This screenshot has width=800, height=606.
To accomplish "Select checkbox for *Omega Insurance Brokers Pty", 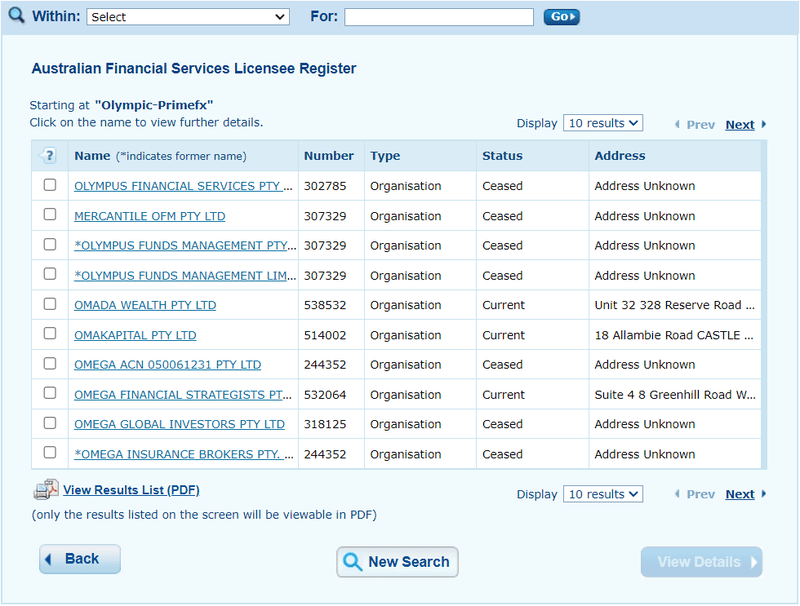I will tap(50, 453).
